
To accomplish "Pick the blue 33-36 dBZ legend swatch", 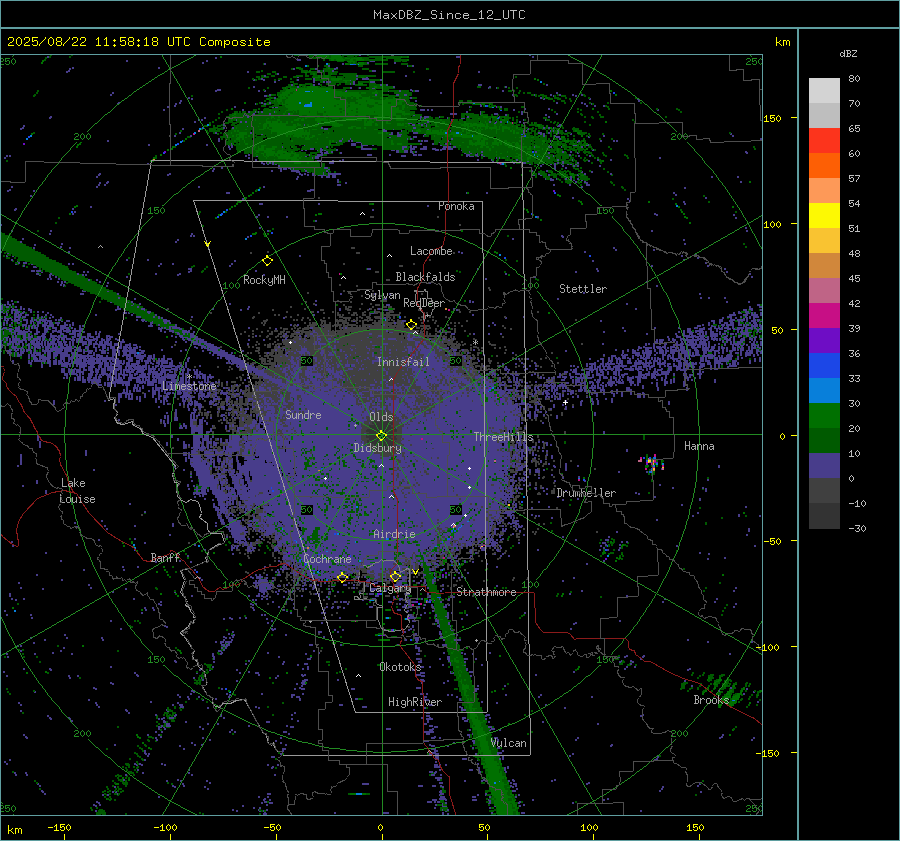I will [824, 366].
